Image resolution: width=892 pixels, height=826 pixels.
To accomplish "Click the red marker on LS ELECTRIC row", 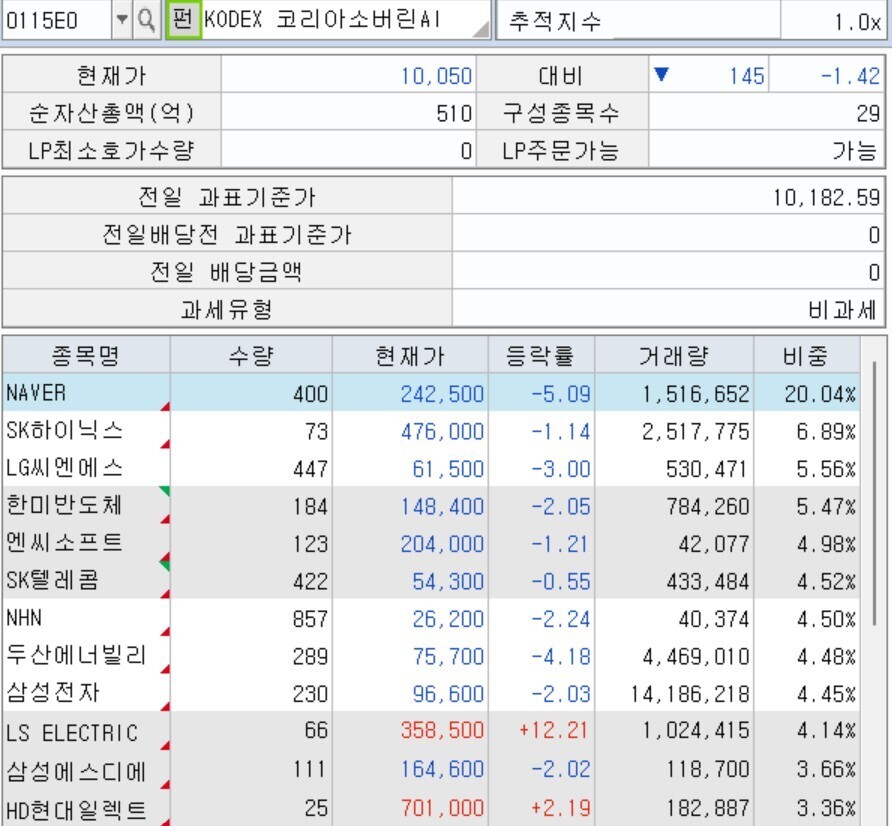I will point(165,746).
